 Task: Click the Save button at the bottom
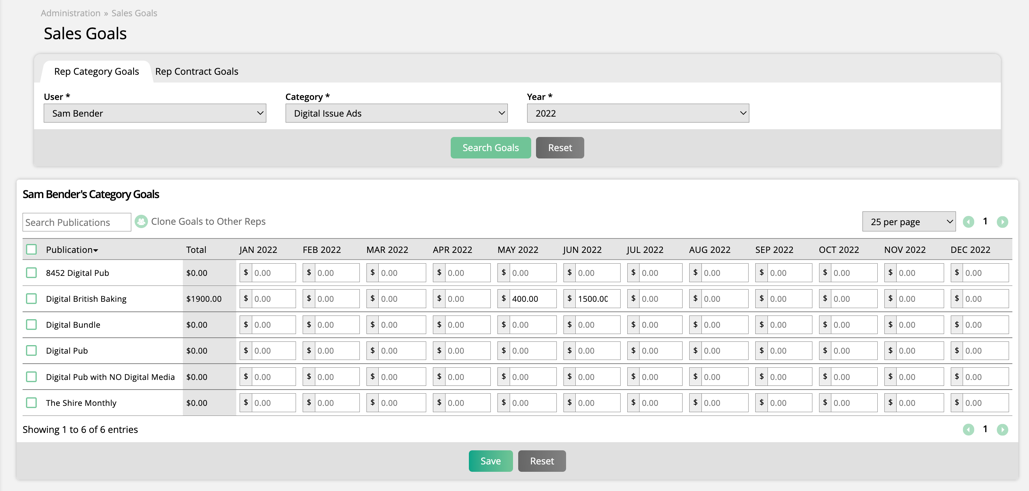click(x=490, y=461)
